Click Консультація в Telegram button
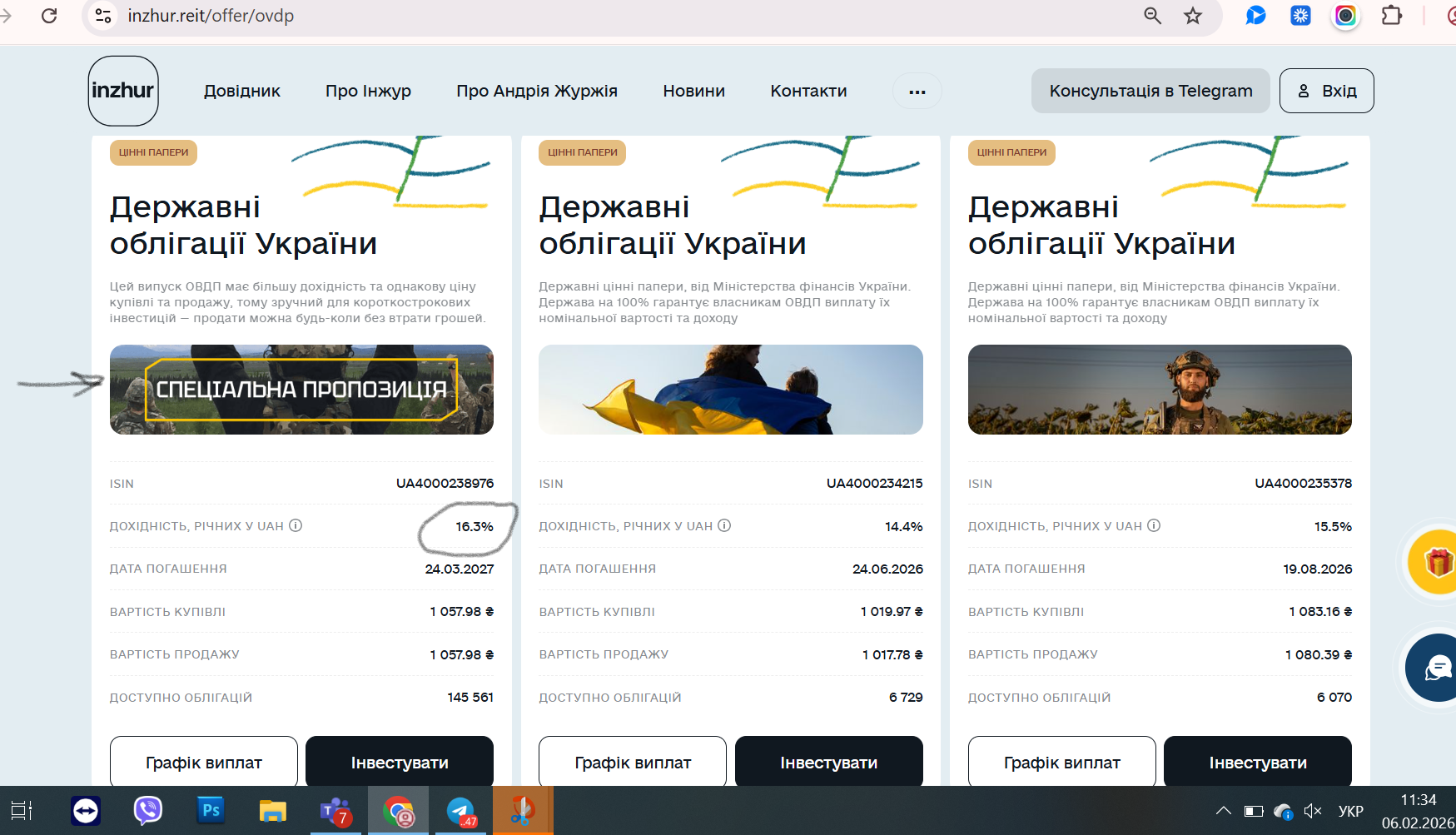 pos(1150,91)
